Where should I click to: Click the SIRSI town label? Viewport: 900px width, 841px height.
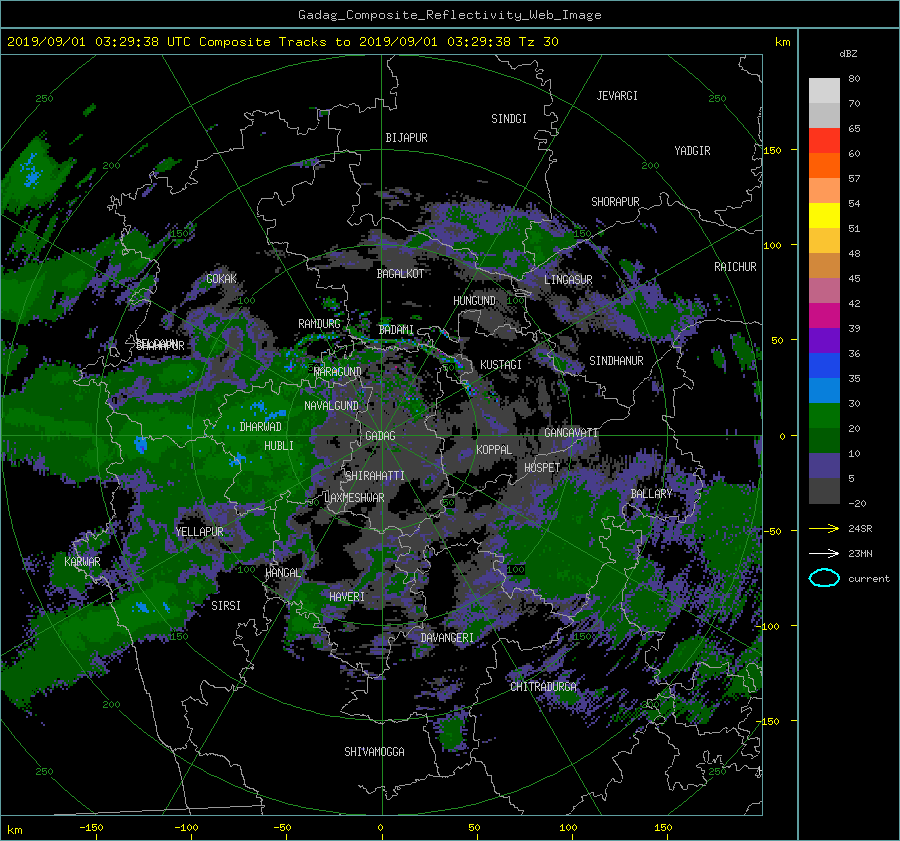pos(226,606)
